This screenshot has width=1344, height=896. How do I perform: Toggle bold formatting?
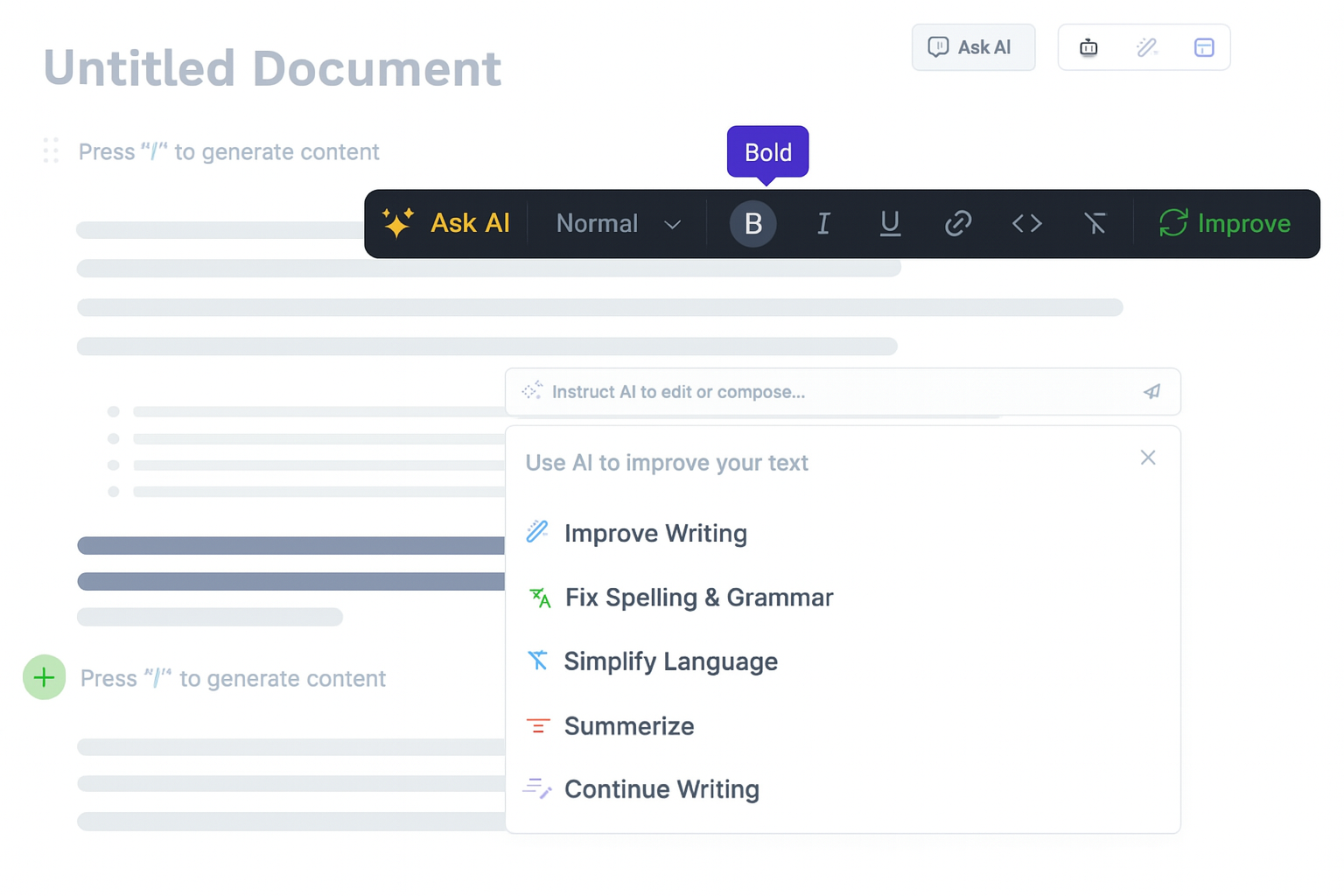tap(752, 224)
